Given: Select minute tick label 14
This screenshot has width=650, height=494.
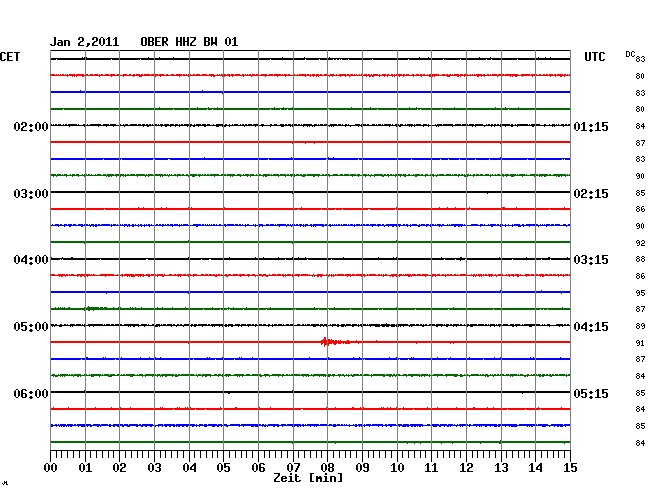Looking at the screenshot, I should (535, 468).
